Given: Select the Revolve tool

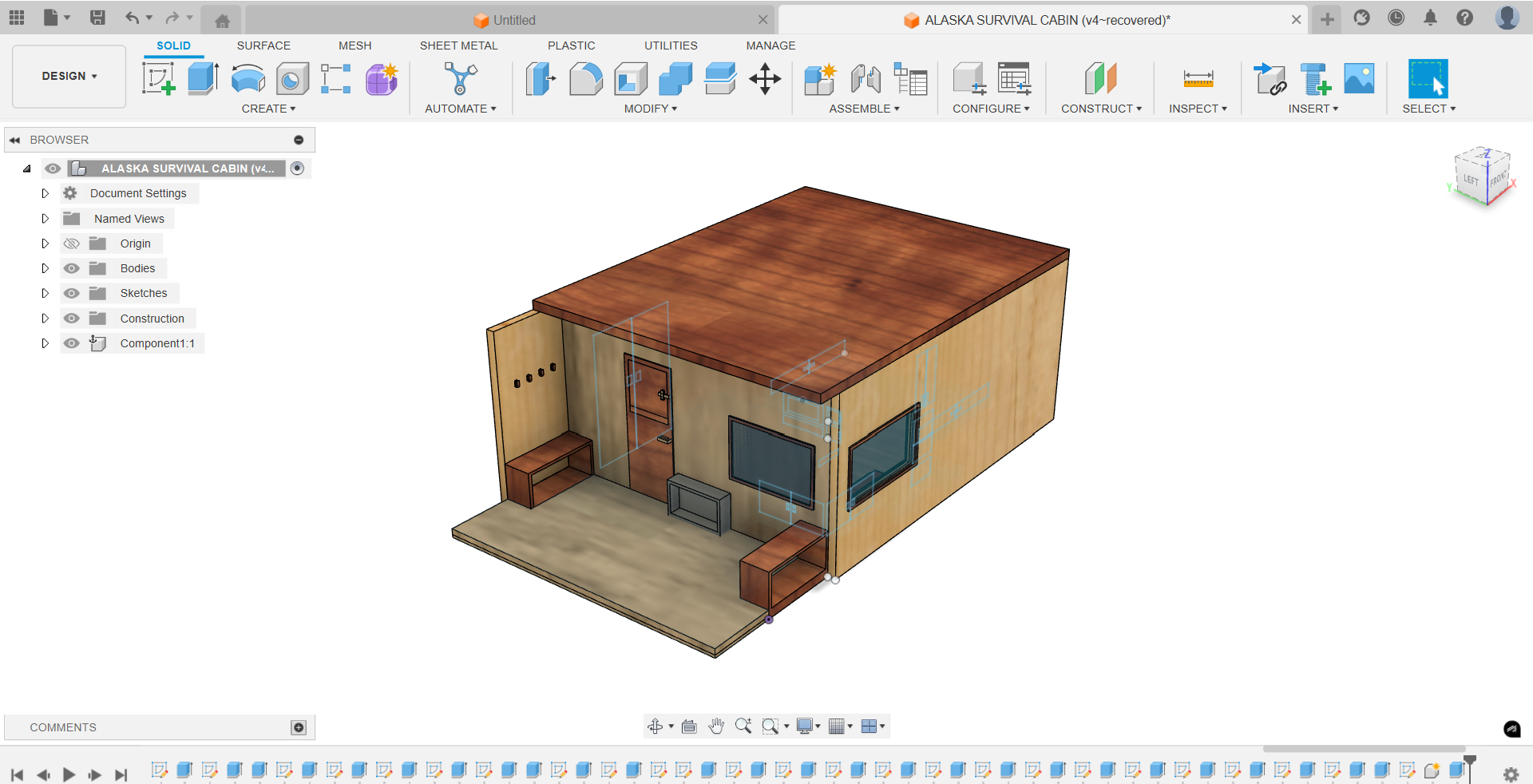Looking at the screenshot, I should [248, 79].
